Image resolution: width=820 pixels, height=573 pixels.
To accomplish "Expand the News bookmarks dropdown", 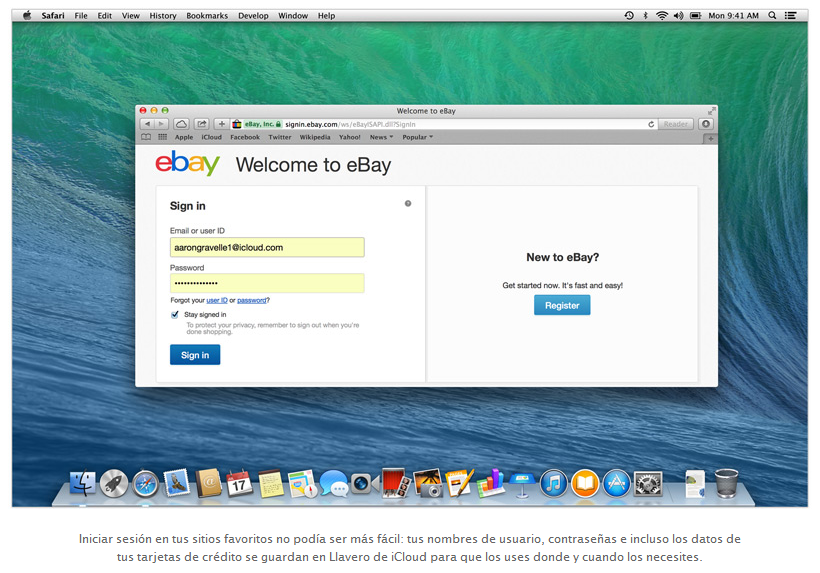I will click(381, 137).
